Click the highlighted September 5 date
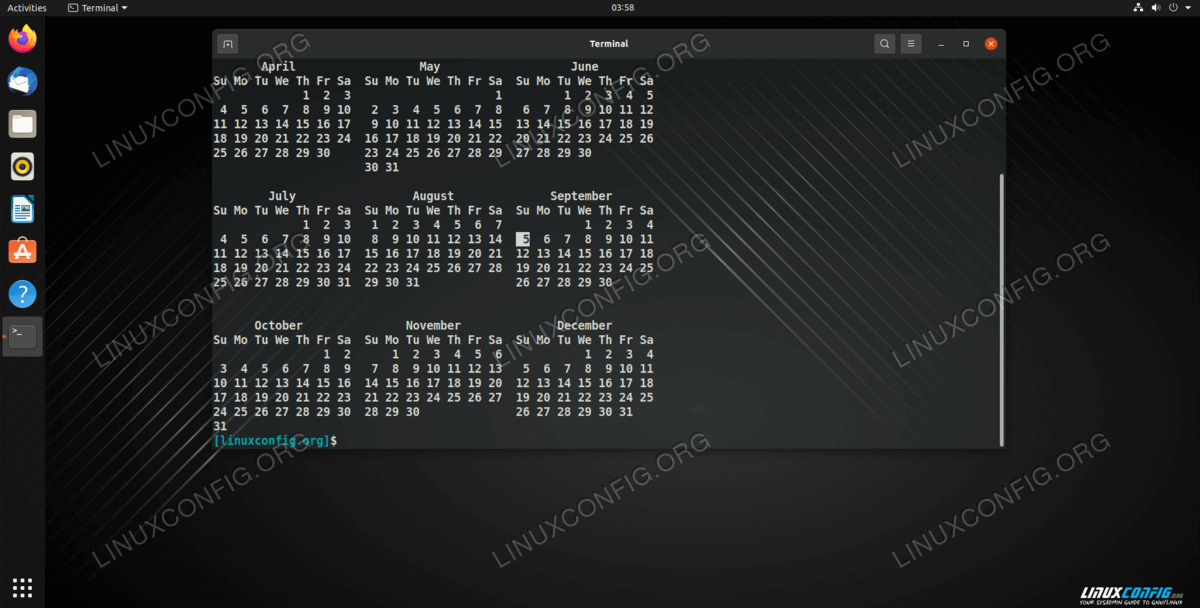 (523, 239)
